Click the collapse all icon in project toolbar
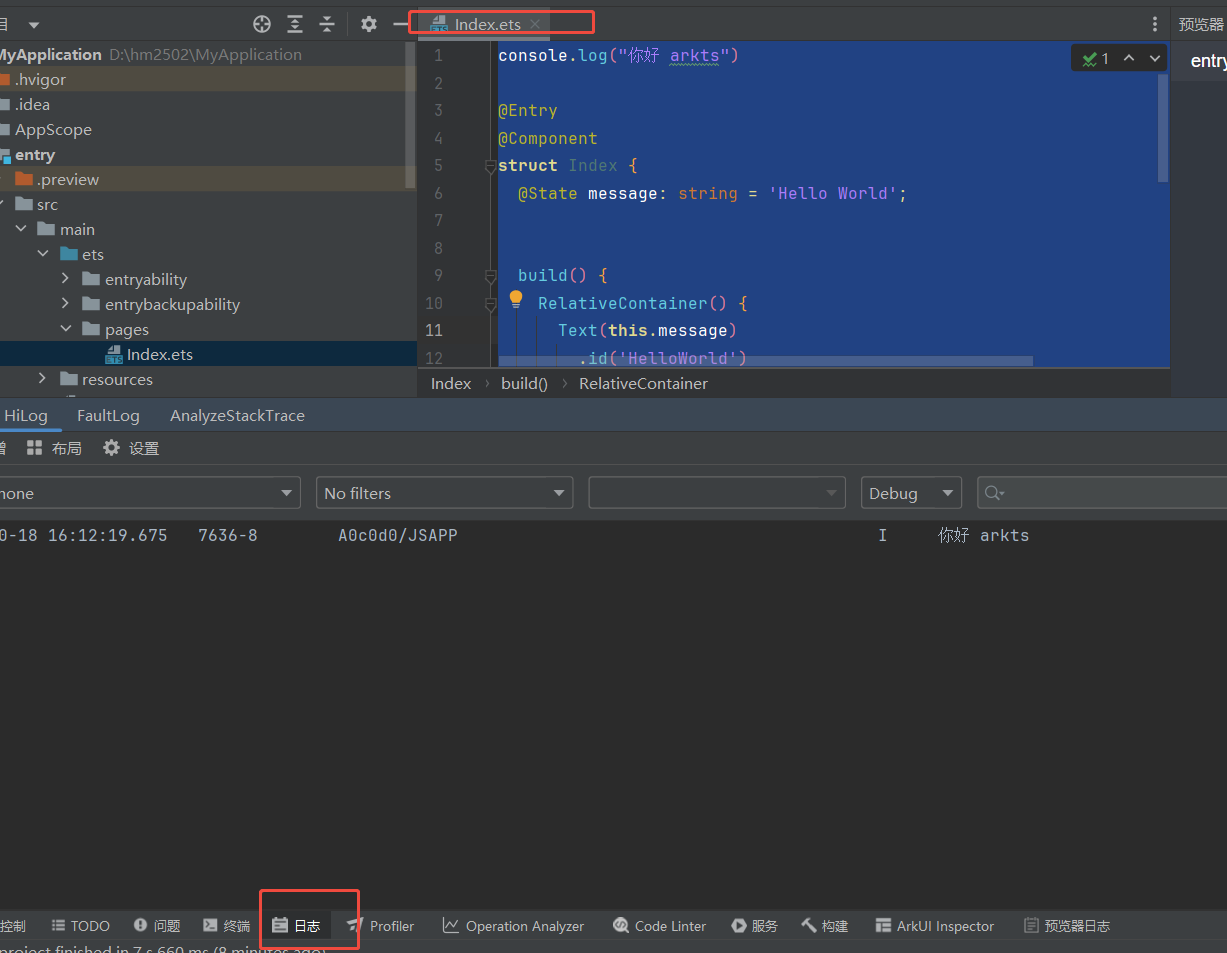This screenshot has width=1227, height=953. coord(327,24)
